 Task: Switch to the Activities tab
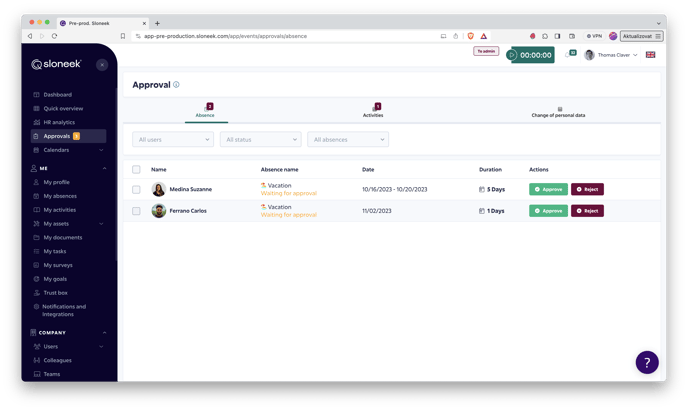pos(373,111)
